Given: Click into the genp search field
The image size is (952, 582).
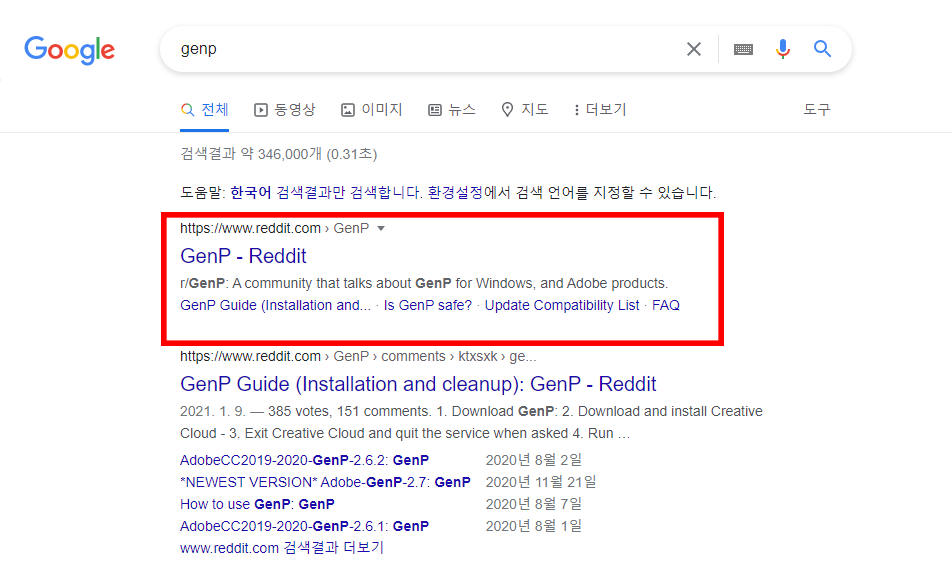Looking at the screenshot, I should click(x=425, y=49).
